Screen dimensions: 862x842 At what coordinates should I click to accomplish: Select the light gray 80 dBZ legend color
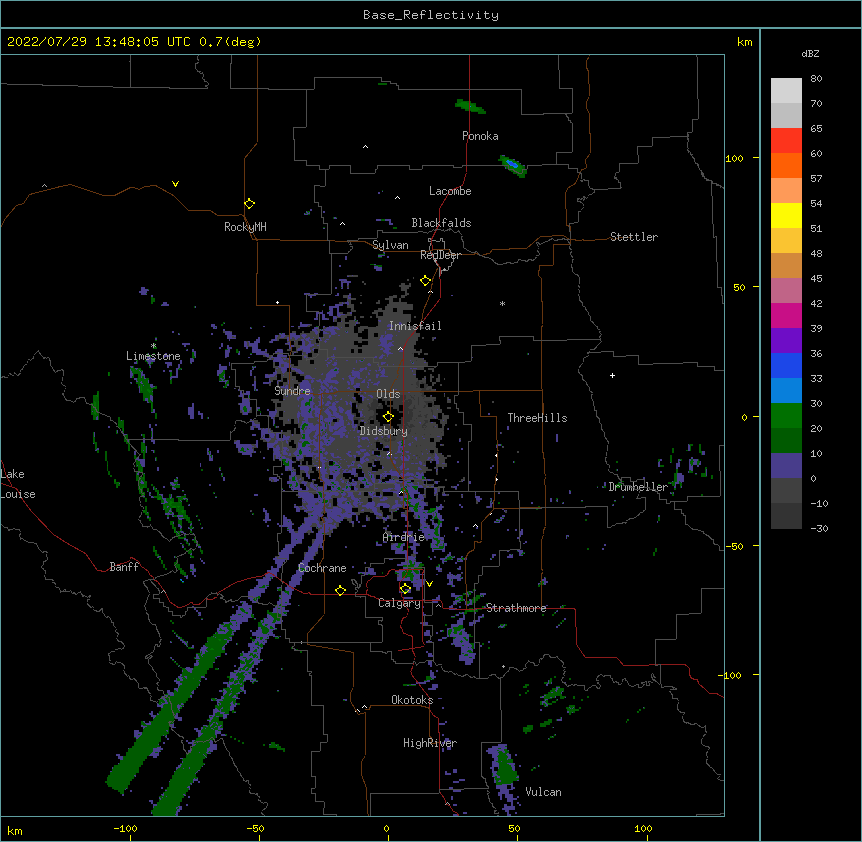[x=786, y=91]
